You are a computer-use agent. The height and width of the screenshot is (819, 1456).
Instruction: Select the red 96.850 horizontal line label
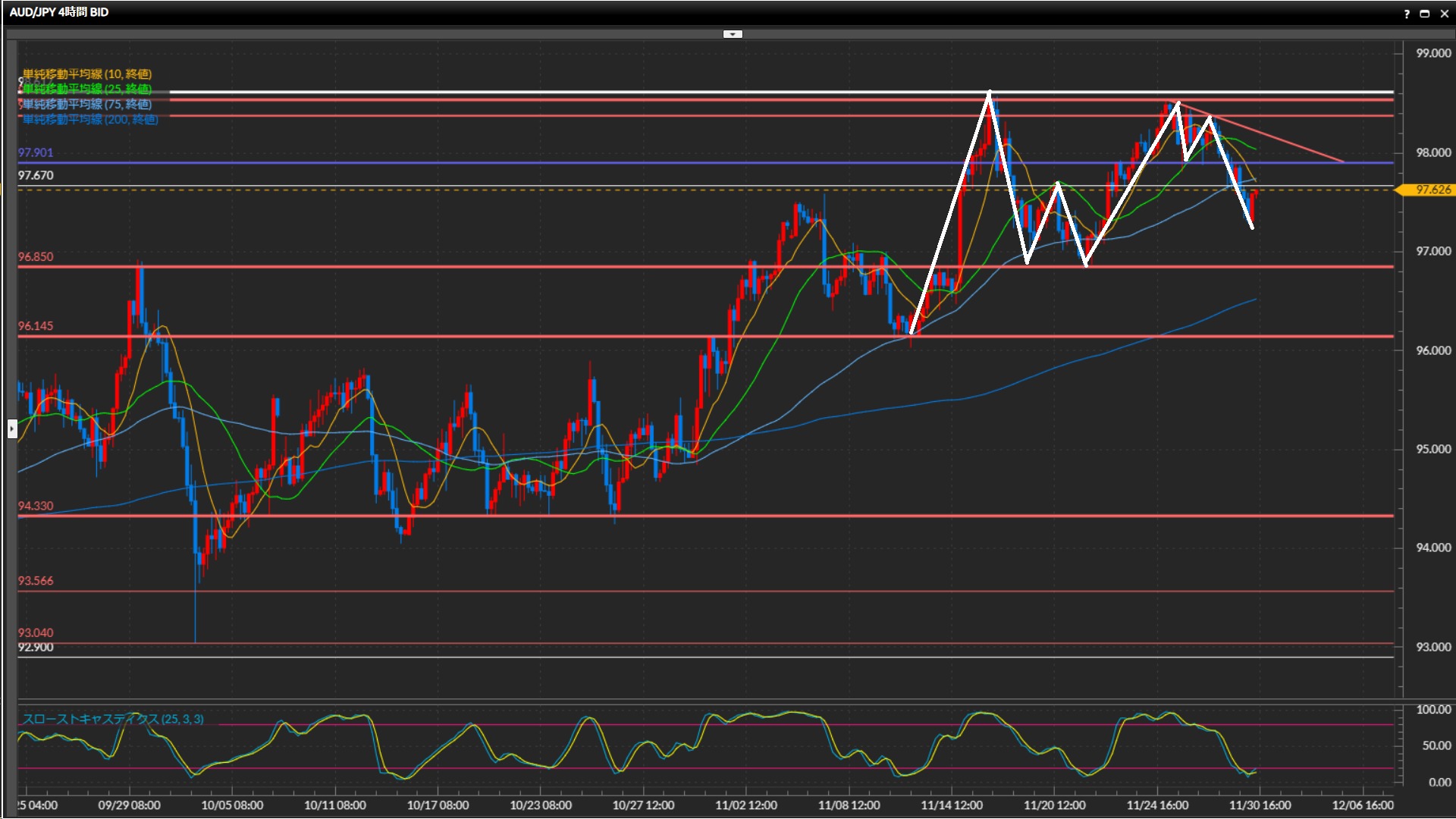click(x=36, y=257)
